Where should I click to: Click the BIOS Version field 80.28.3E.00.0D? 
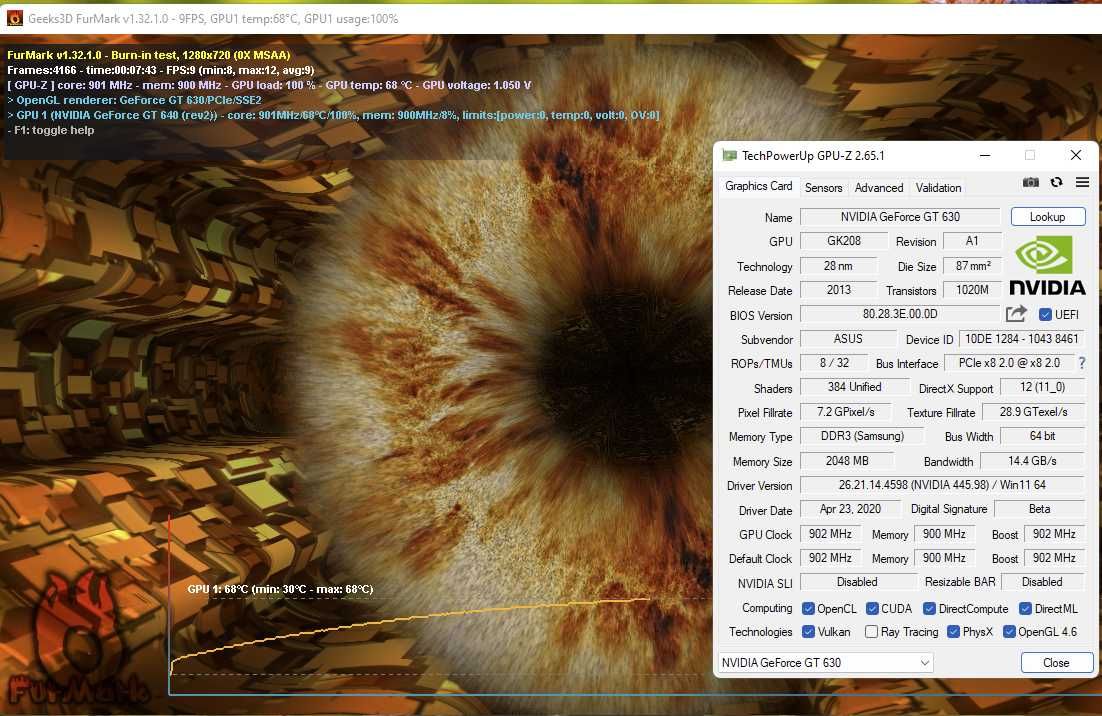point(900,314)
